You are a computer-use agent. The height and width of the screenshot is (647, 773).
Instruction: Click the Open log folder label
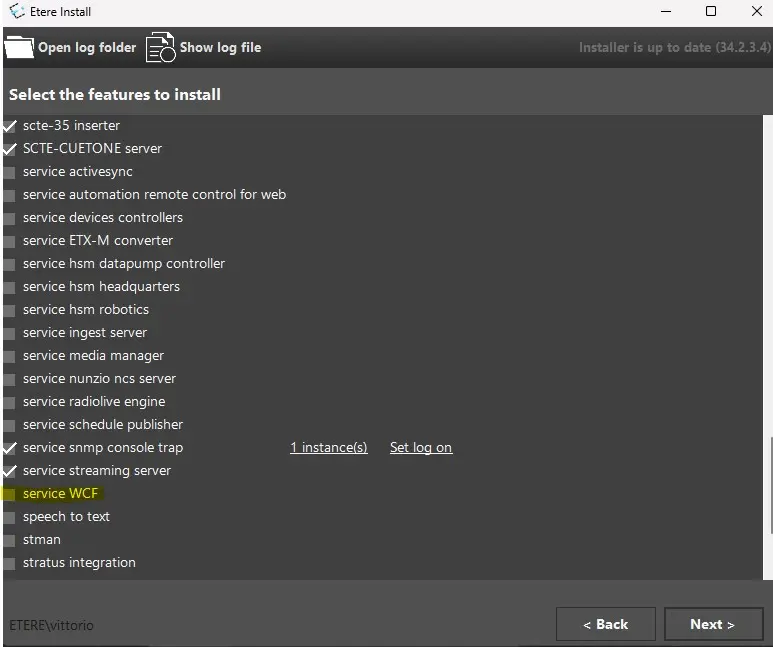point(87,47)
